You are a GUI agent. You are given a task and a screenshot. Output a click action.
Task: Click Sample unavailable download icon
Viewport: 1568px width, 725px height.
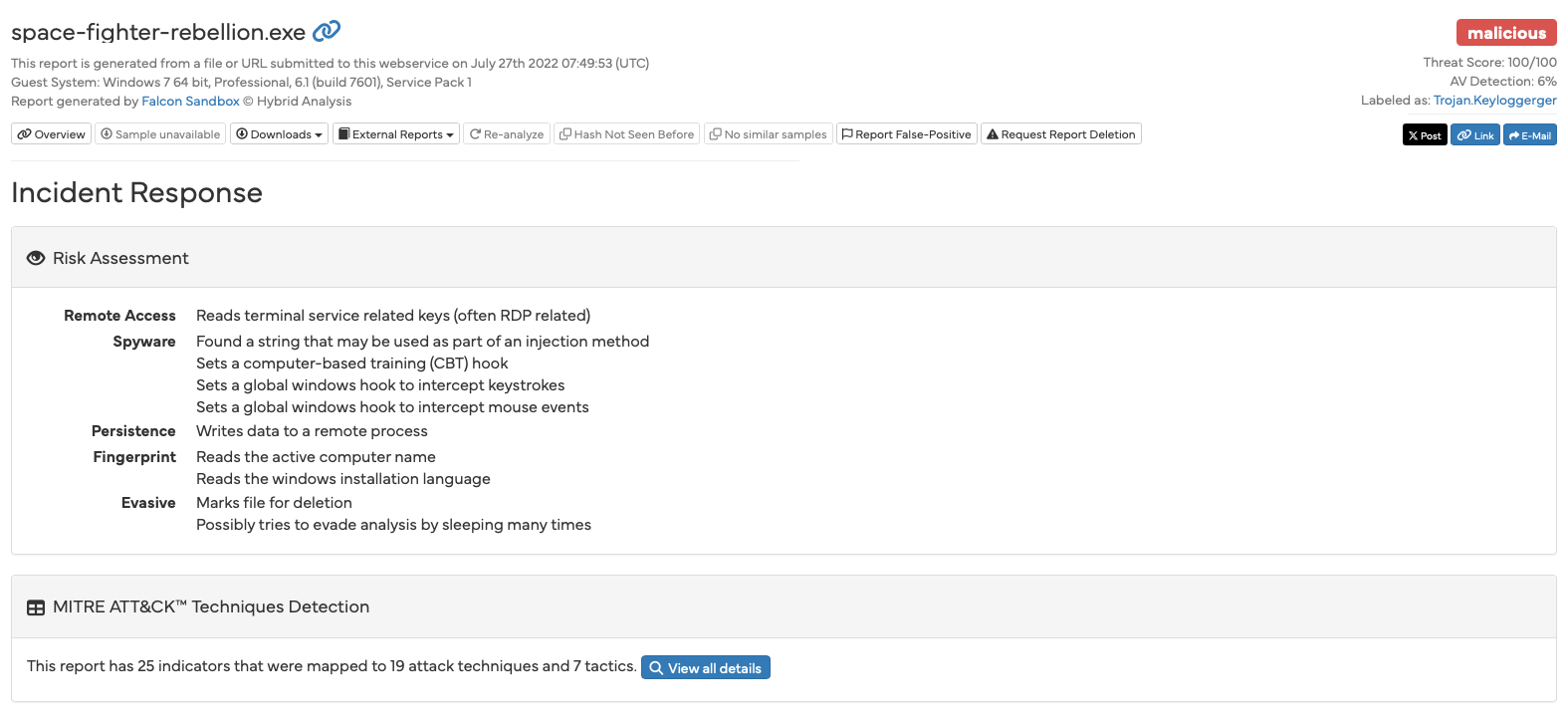107,134
